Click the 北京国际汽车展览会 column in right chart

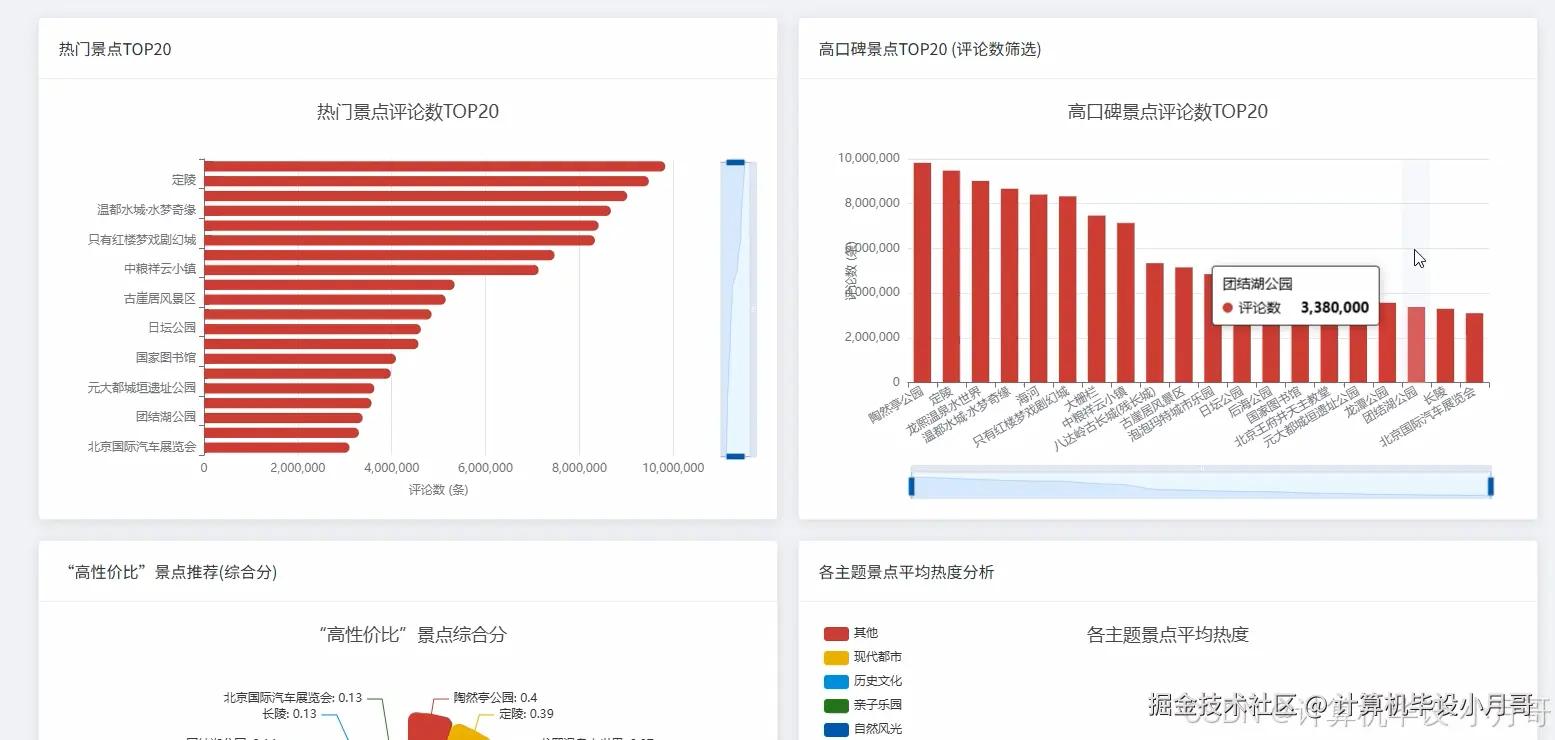1474,347
